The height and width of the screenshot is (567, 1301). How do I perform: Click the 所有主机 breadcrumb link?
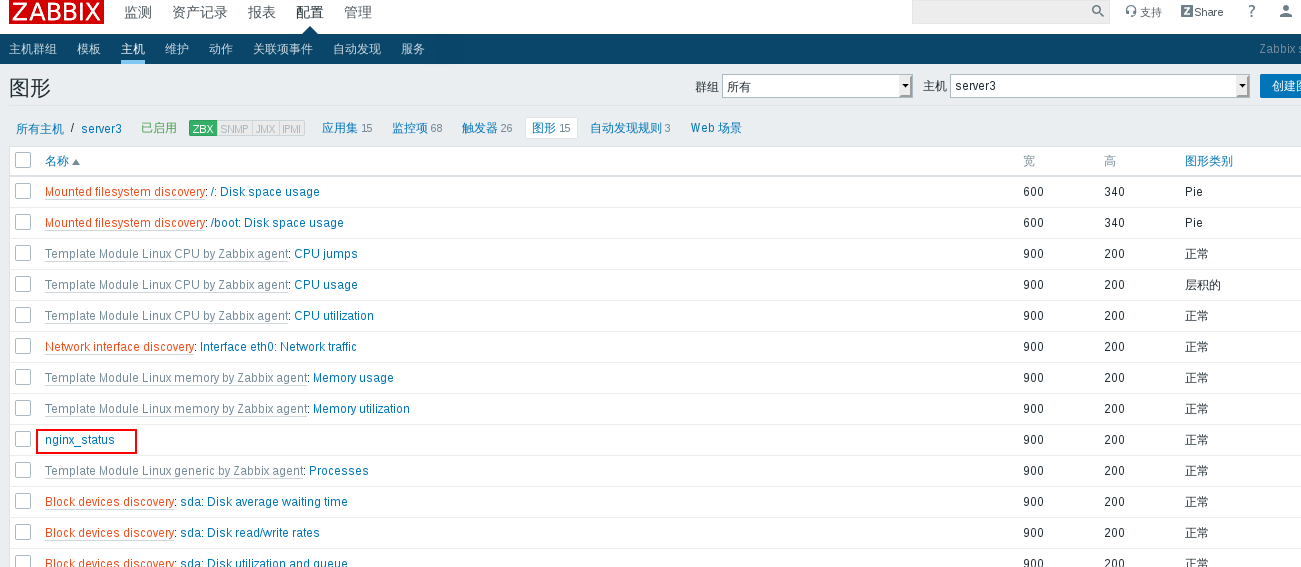coord(40,129)
